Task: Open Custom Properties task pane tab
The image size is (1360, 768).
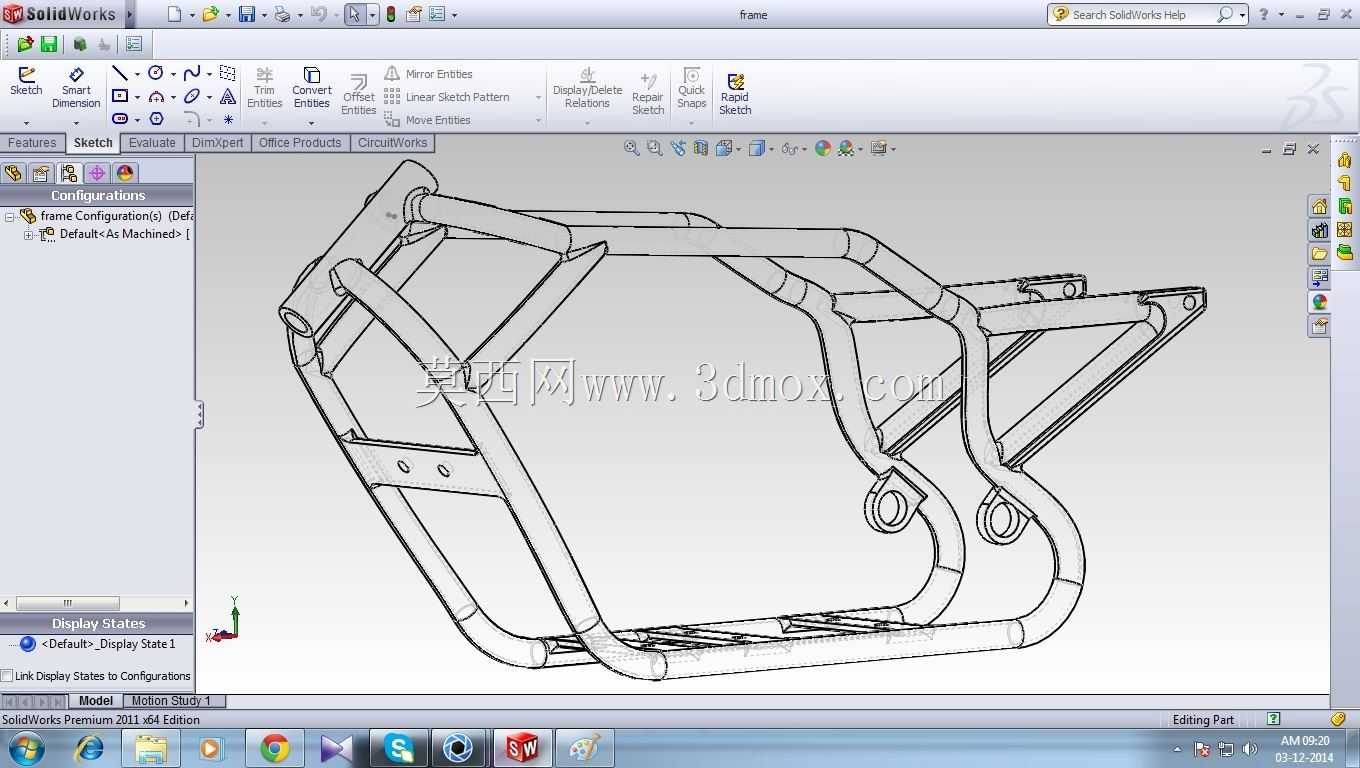Action: pyautogui.click(x=1319, y=326)
